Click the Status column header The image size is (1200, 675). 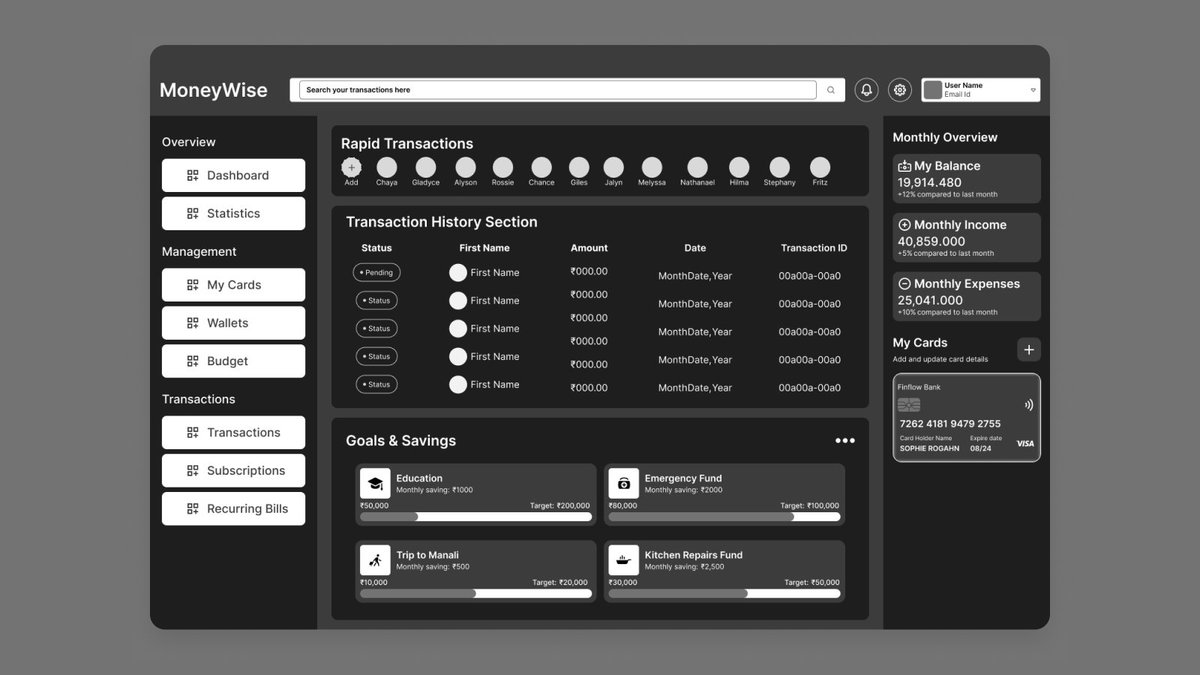377,248
